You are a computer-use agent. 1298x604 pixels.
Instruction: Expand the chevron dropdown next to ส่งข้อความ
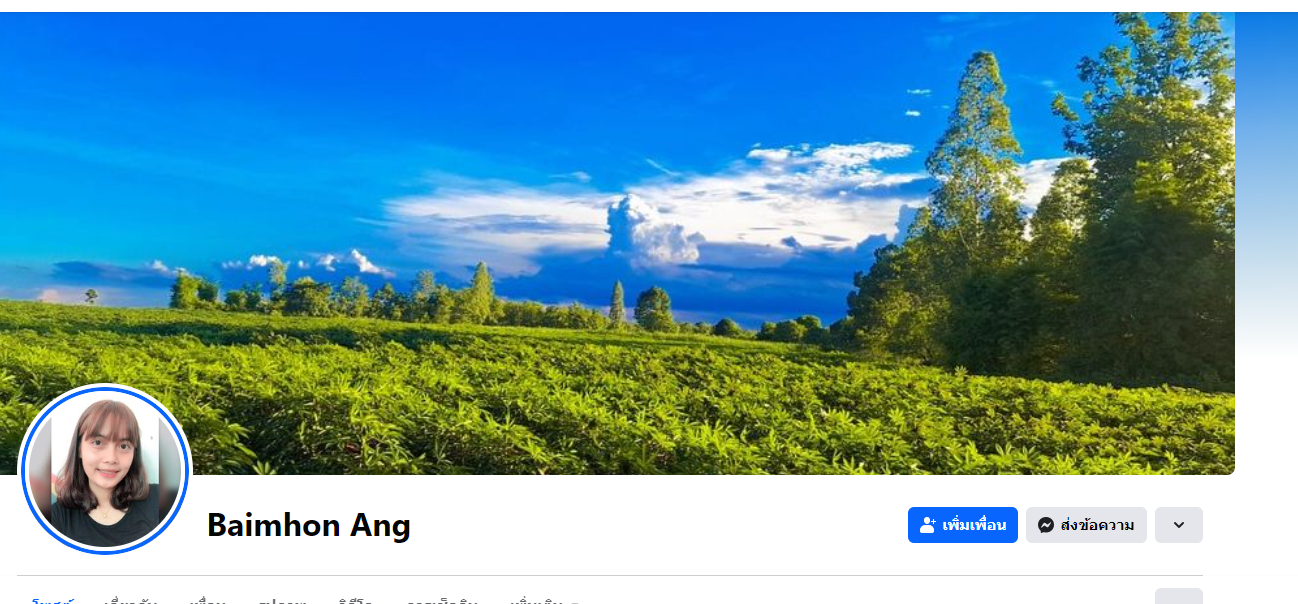(1179, 525)
